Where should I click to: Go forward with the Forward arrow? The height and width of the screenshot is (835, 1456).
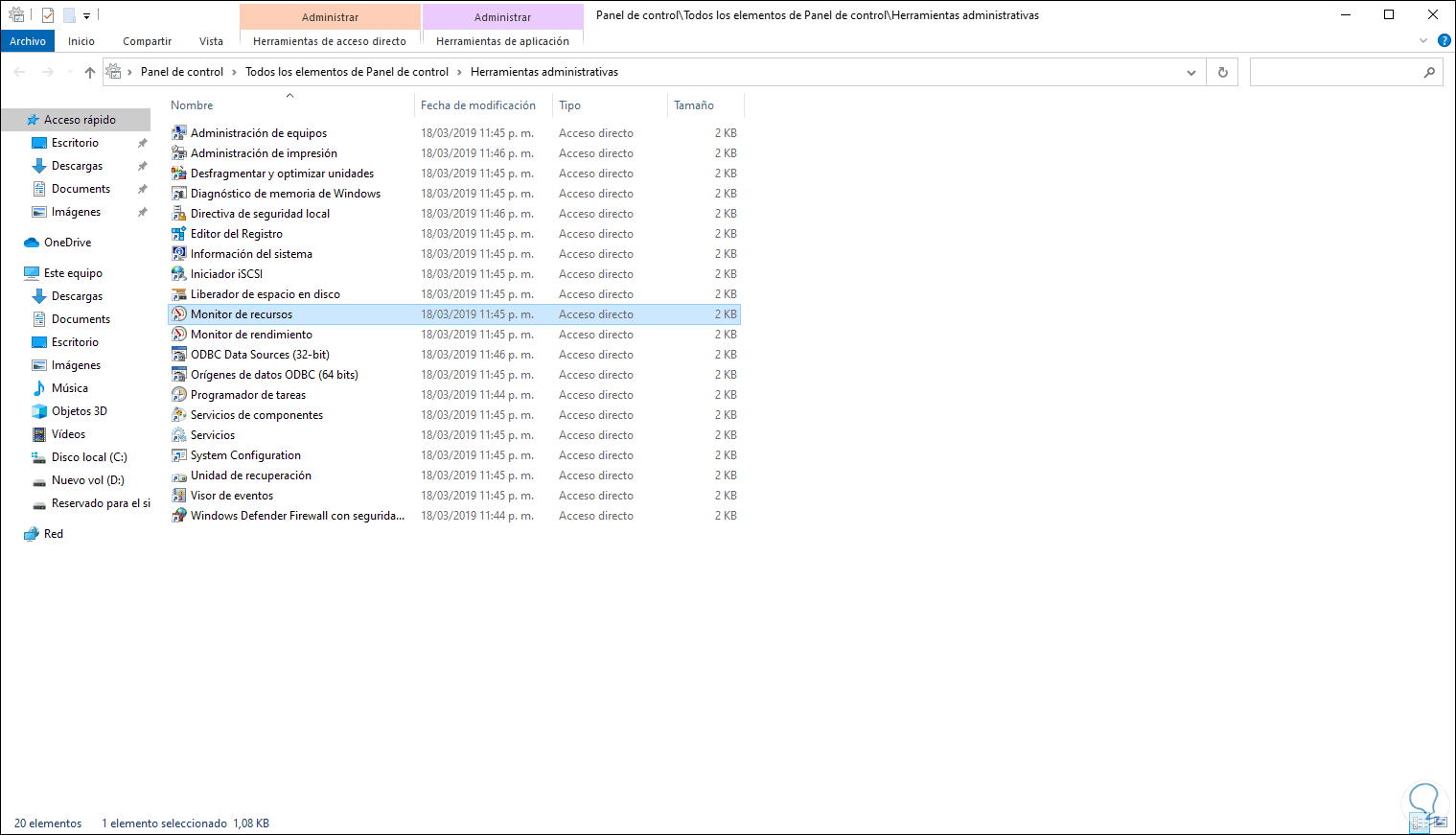[x=48, y=72]
